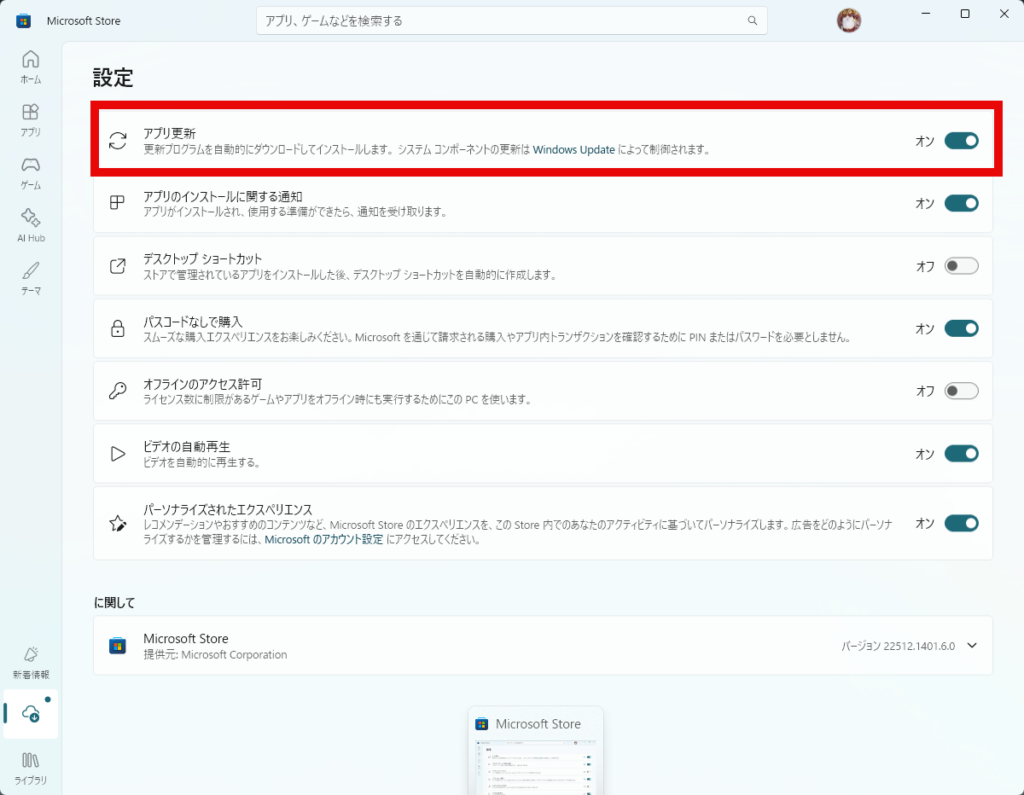Click the search box for apps and games
Image resolution: width=1024 pixels, height=795 pixels.
click(500, 21)
